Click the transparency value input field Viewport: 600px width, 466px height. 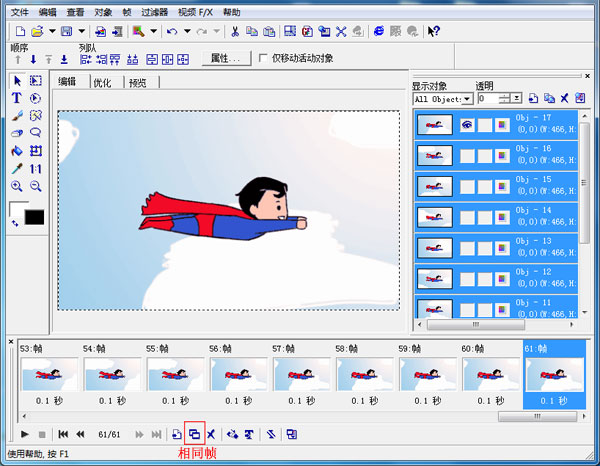point(488,99)
